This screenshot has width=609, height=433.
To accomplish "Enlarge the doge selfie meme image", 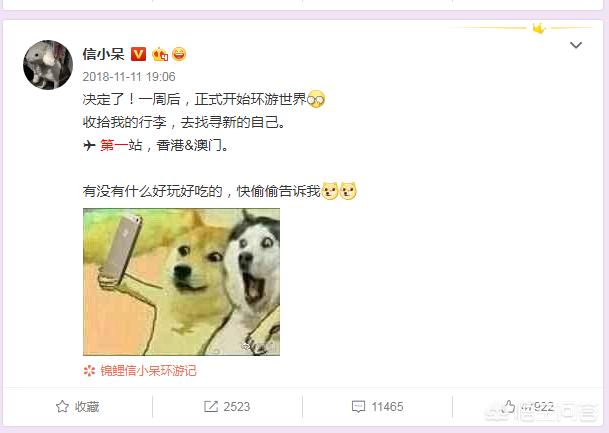I will click(181, 282).
